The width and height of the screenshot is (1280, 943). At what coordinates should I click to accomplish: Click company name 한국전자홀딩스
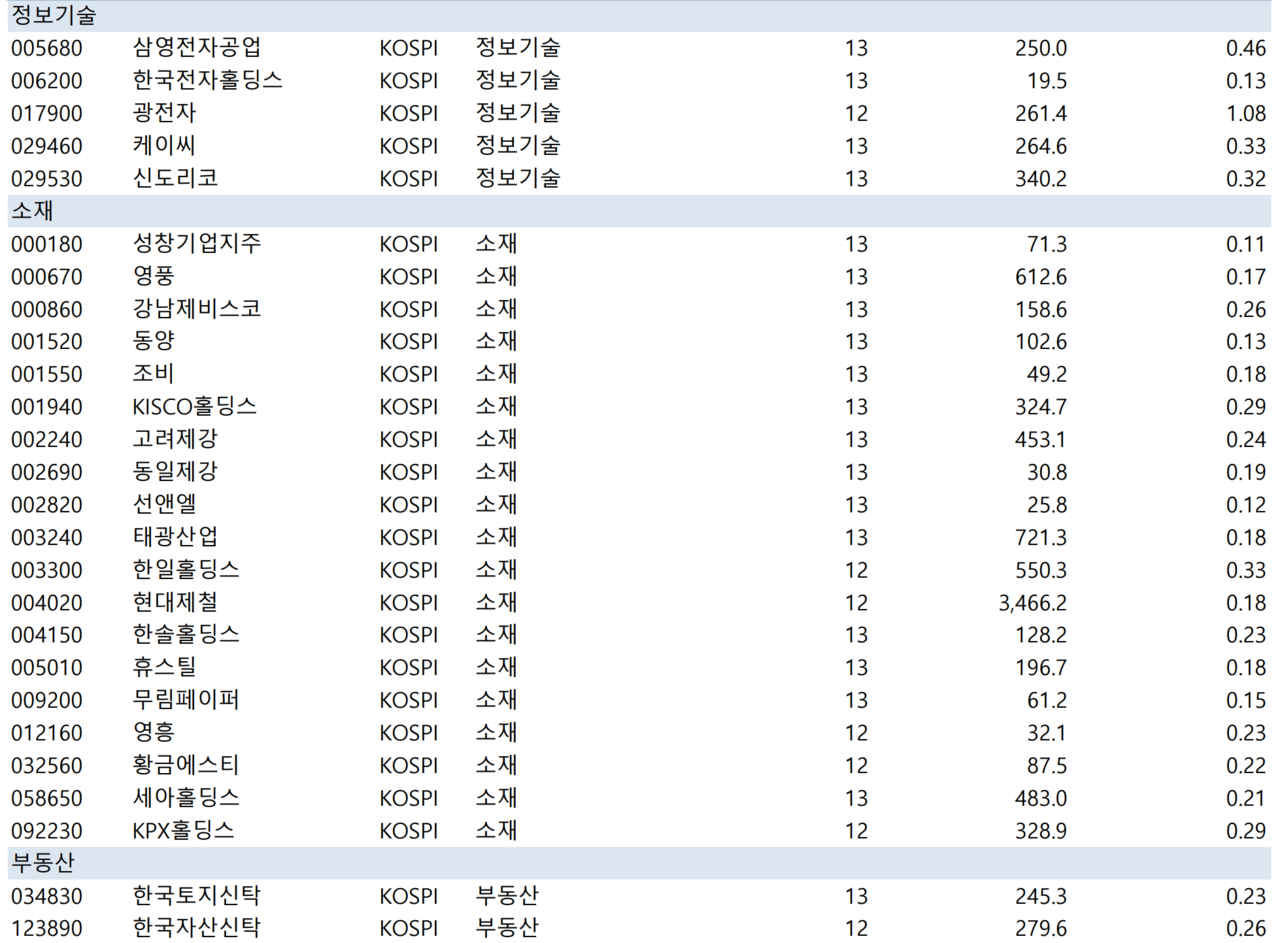[207, 81]
